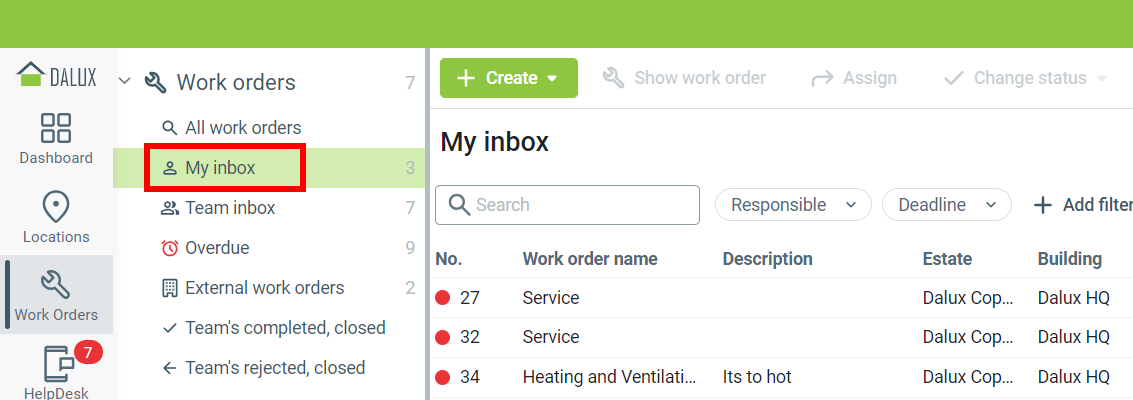Open the Team inbox list
The image size is (1133, 400).
tap(229, 208)
